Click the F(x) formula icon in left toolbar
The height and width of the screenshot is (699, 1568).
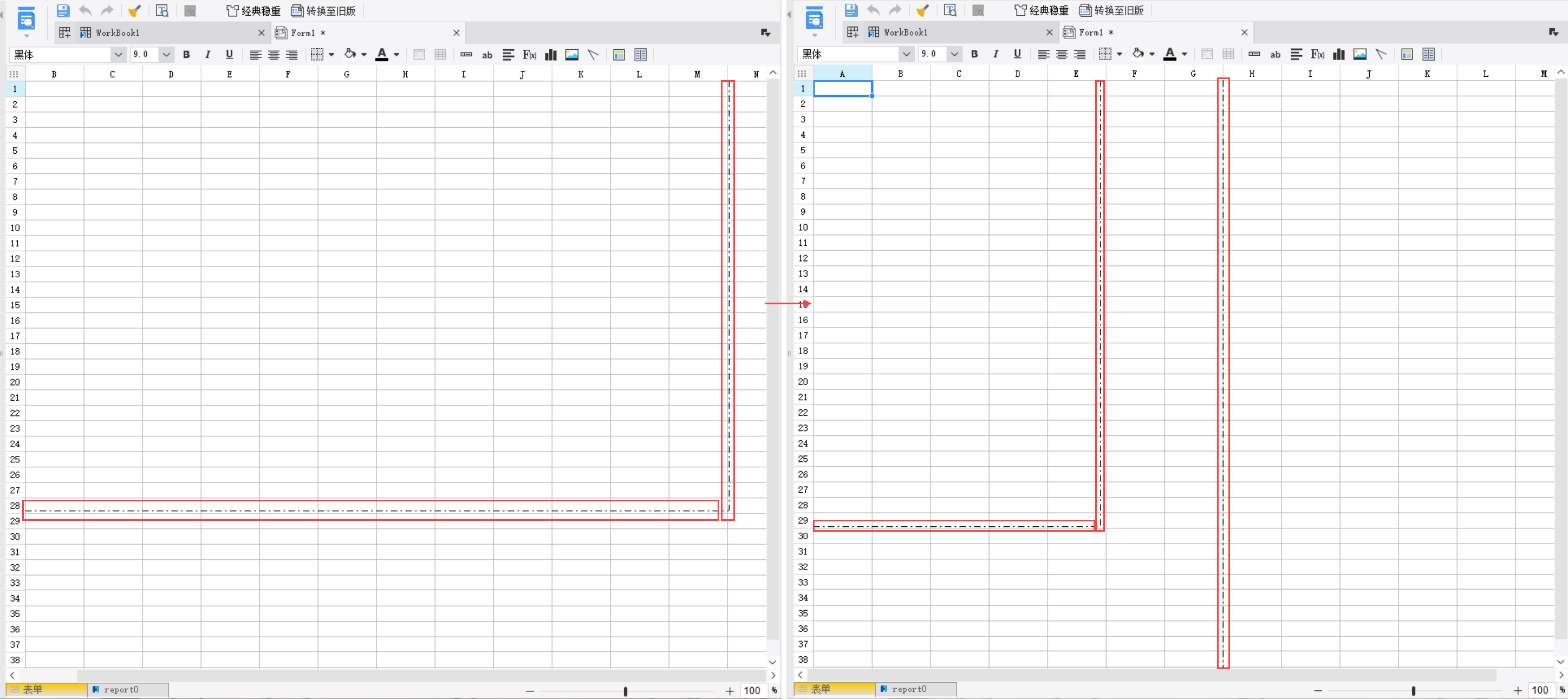click(x=530, y=55)
